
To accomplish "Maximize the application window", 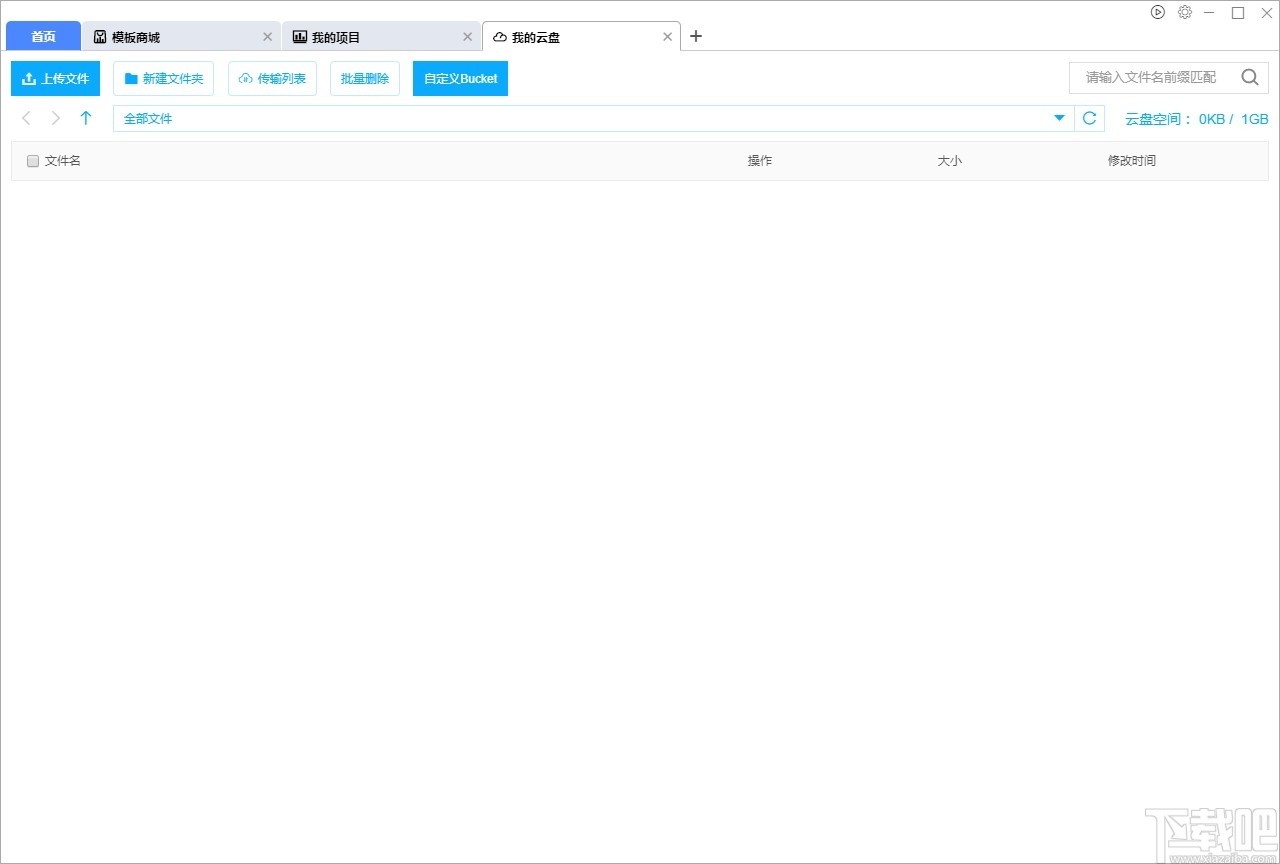I will pyautogui.click(x=1238, y=12).
